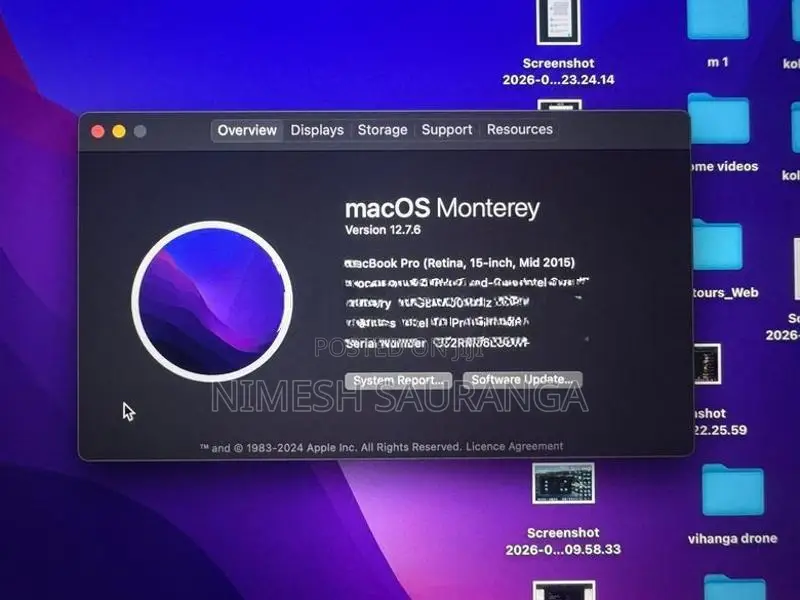Click the System Report button
The width and height of the screenshot is (800, 600).
398,381
